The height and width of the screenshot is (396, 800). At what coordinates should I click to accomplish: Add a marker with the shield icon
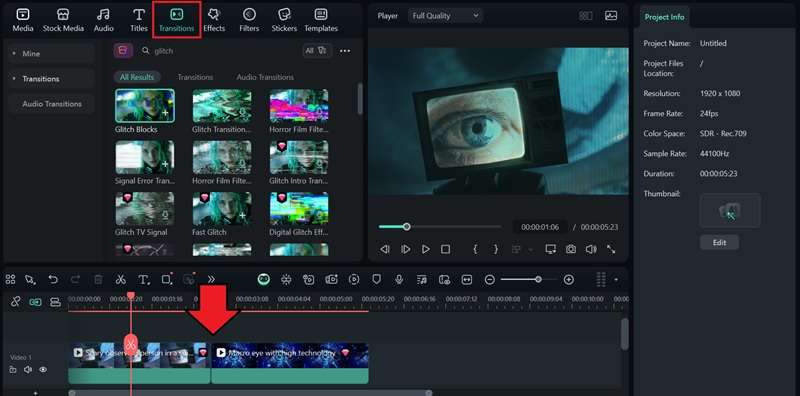[377, 279]
